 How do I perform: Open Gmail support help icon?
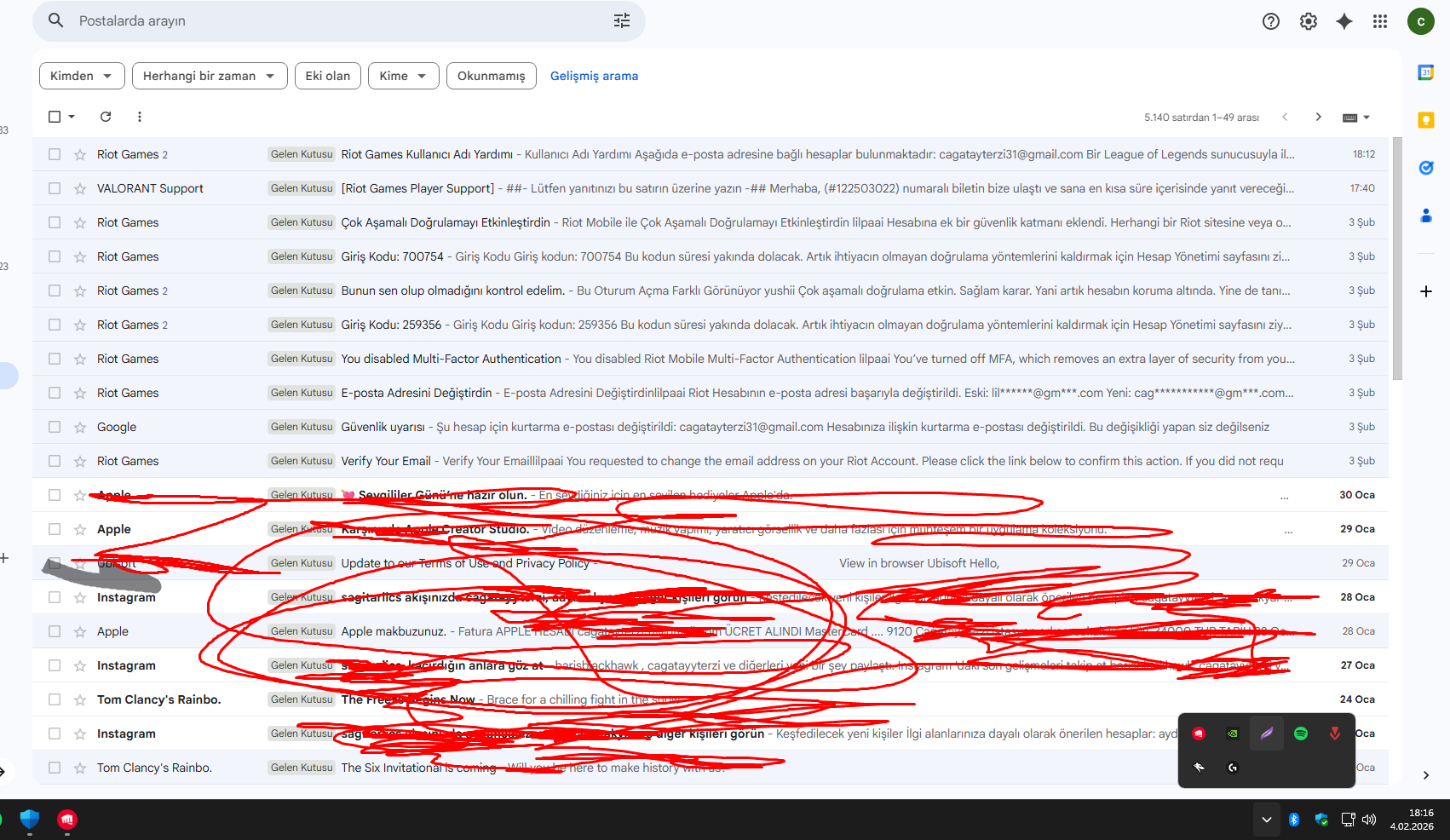click(x=1271, y=21)
